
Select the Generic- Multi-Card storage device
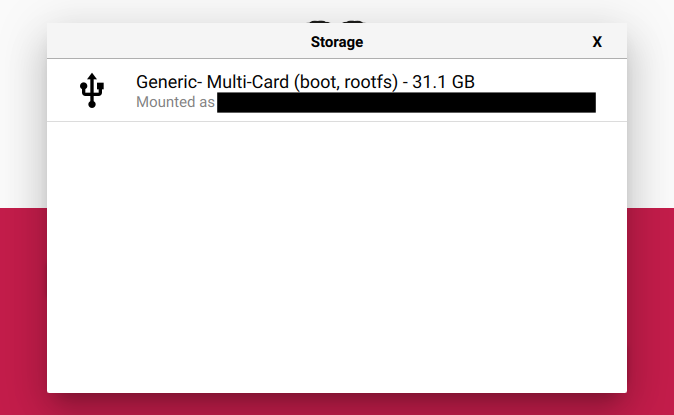(x=337, y=90)
